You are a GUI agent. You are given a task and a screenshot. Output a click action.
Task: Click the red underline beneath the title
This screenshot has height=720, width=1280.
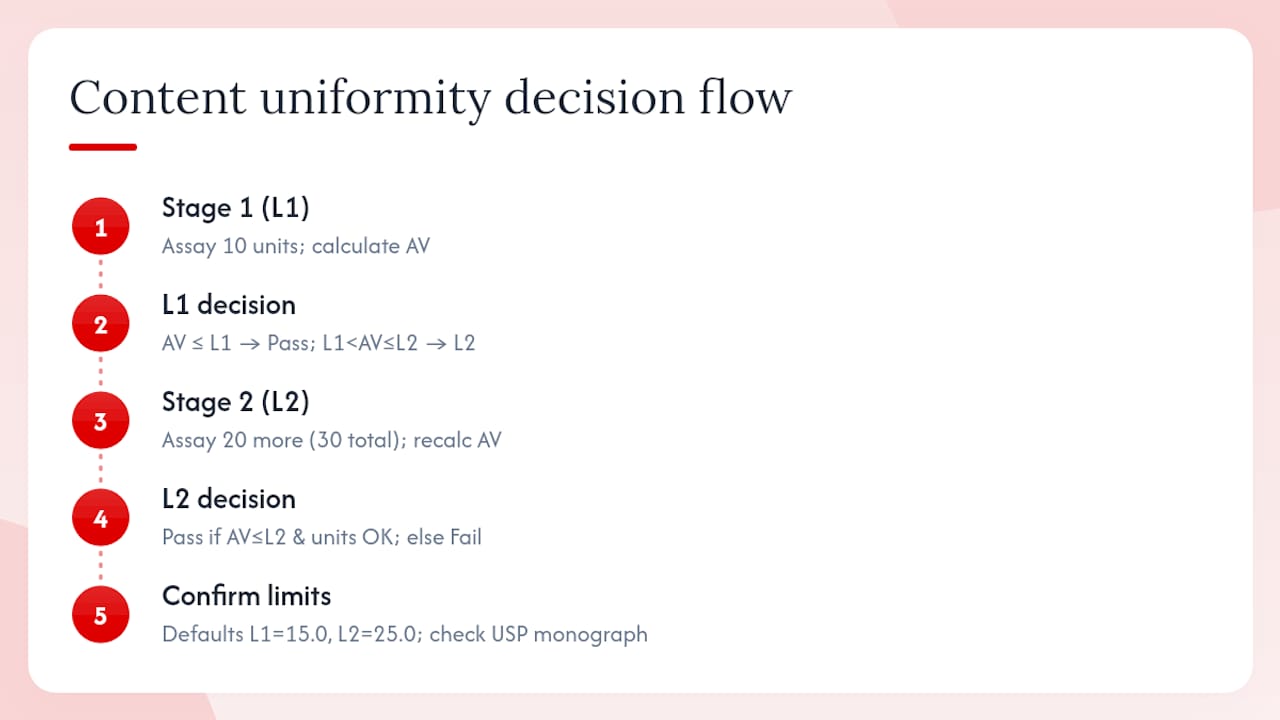click(x=103, y=147)
